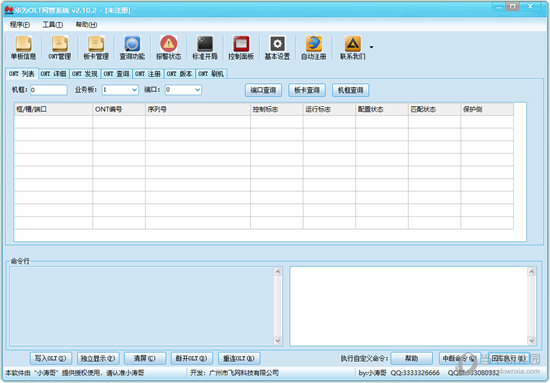Switch to the ONT 注册 tab
Viewport: 550px width, 383px height.
coord(148,74)
